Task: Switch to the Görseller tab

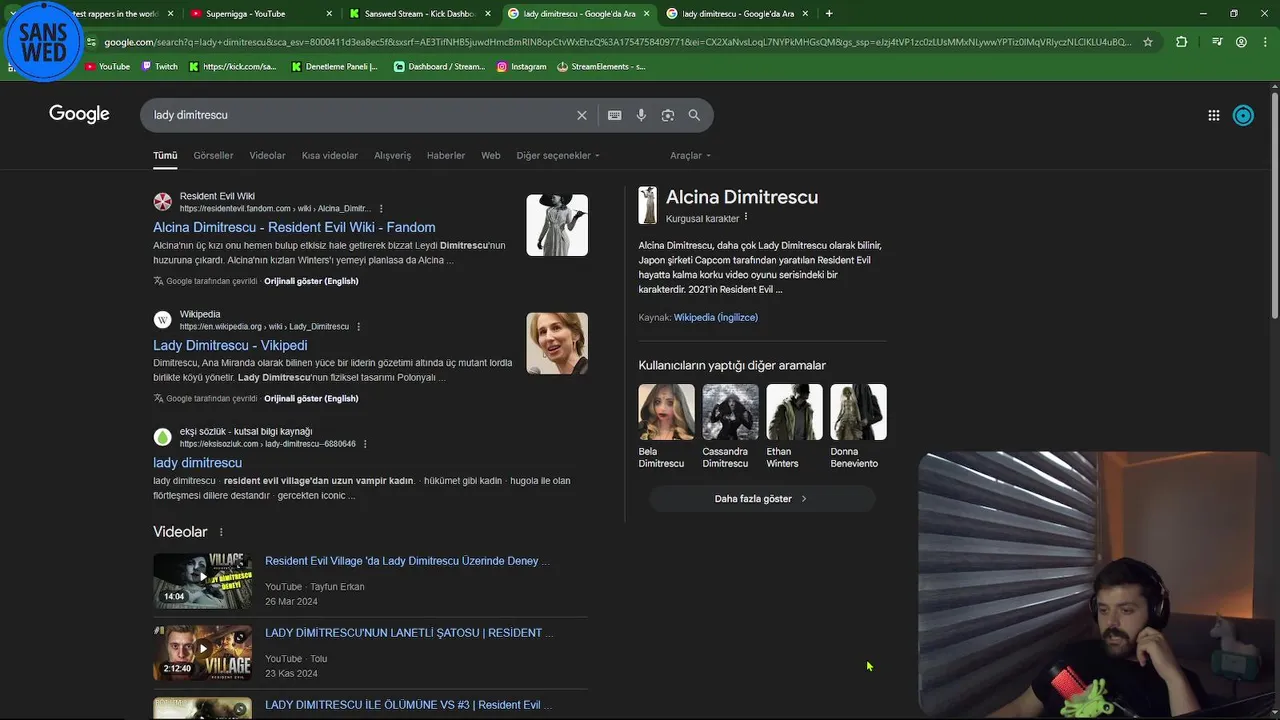Action: pyautogui.click(x=213, y=155)
